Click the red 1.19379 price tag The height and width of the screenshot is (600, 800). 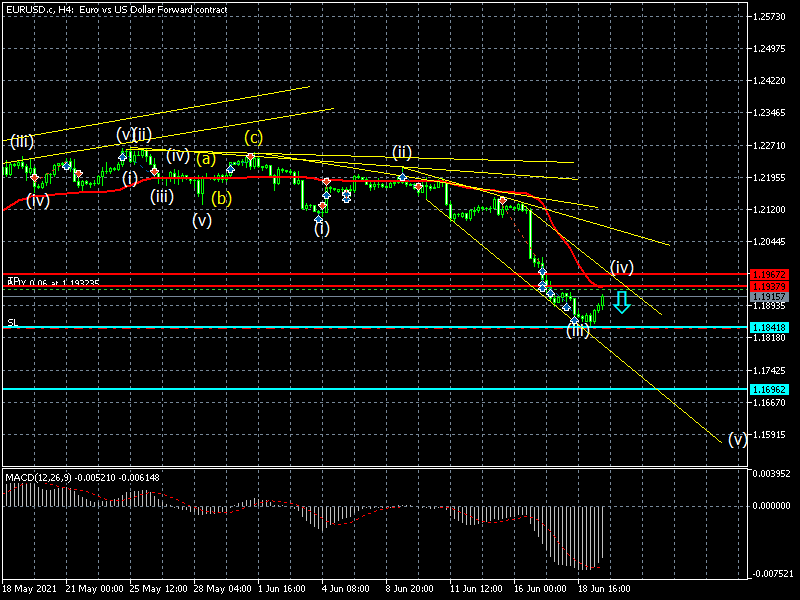click(771, 287)
